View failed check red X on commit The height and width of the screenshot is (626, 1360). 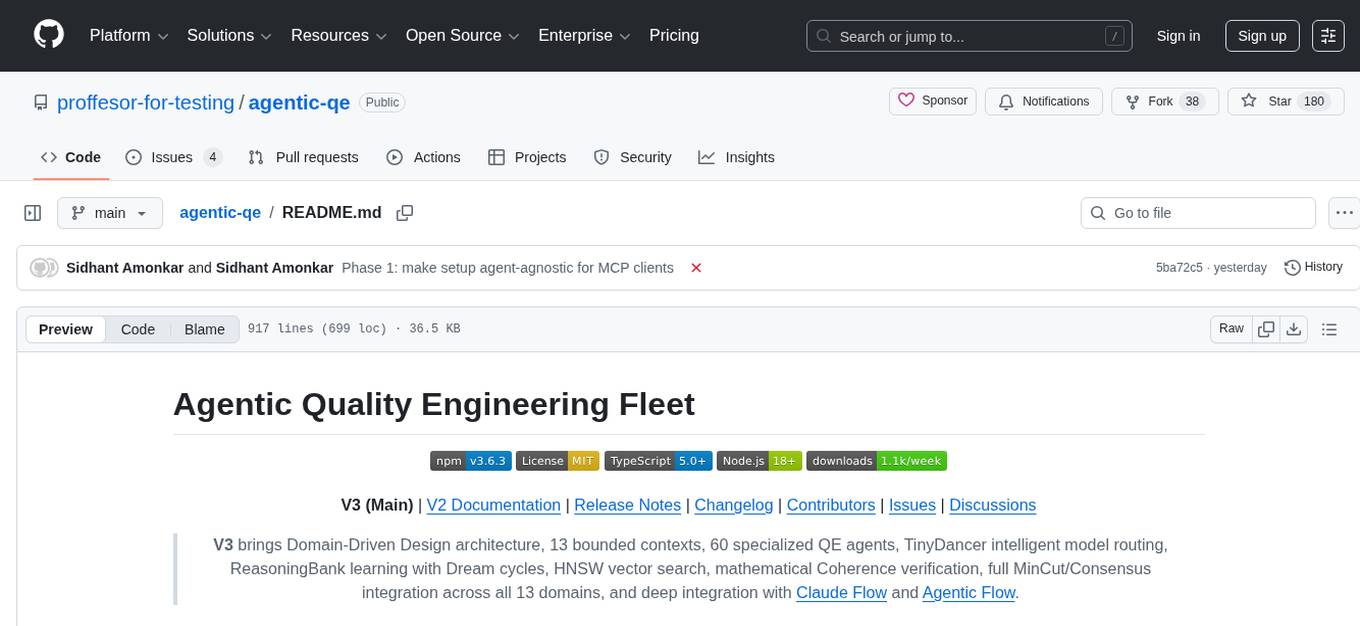click(696, 267)
